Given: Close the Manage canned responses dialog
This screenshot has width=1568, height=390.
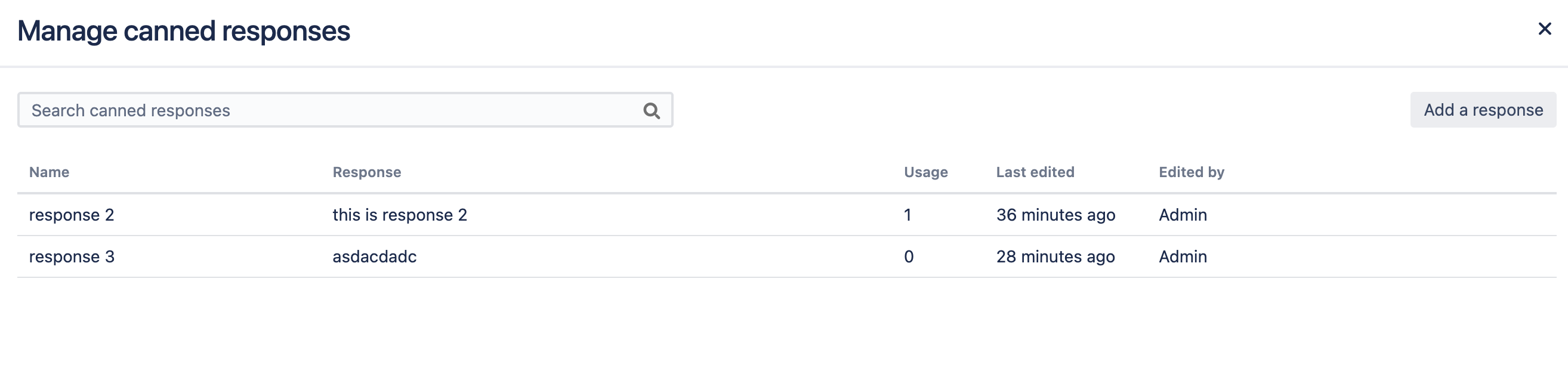Looking at the screenshot, I should click(x=1544, y=29).
